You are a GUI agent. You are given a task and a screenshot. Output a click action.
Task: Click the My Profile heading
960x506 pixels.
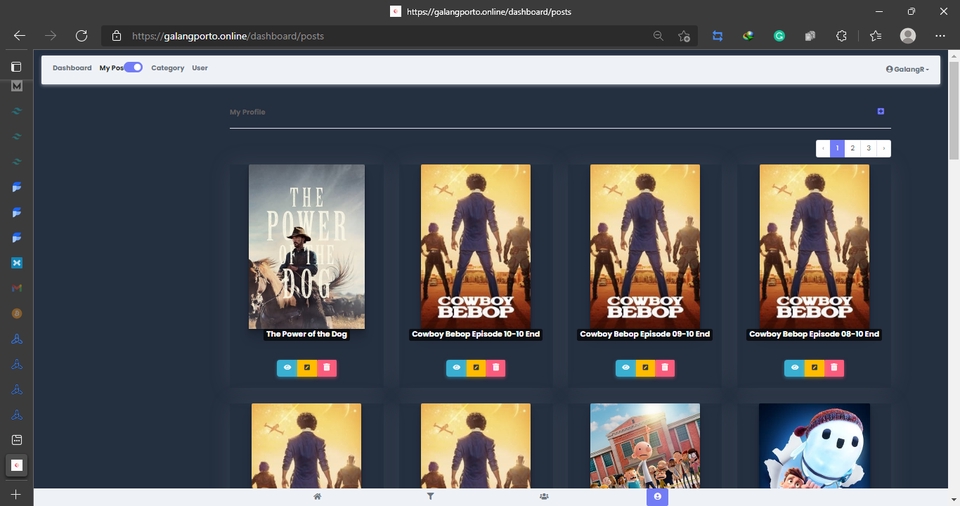(247, 112)
